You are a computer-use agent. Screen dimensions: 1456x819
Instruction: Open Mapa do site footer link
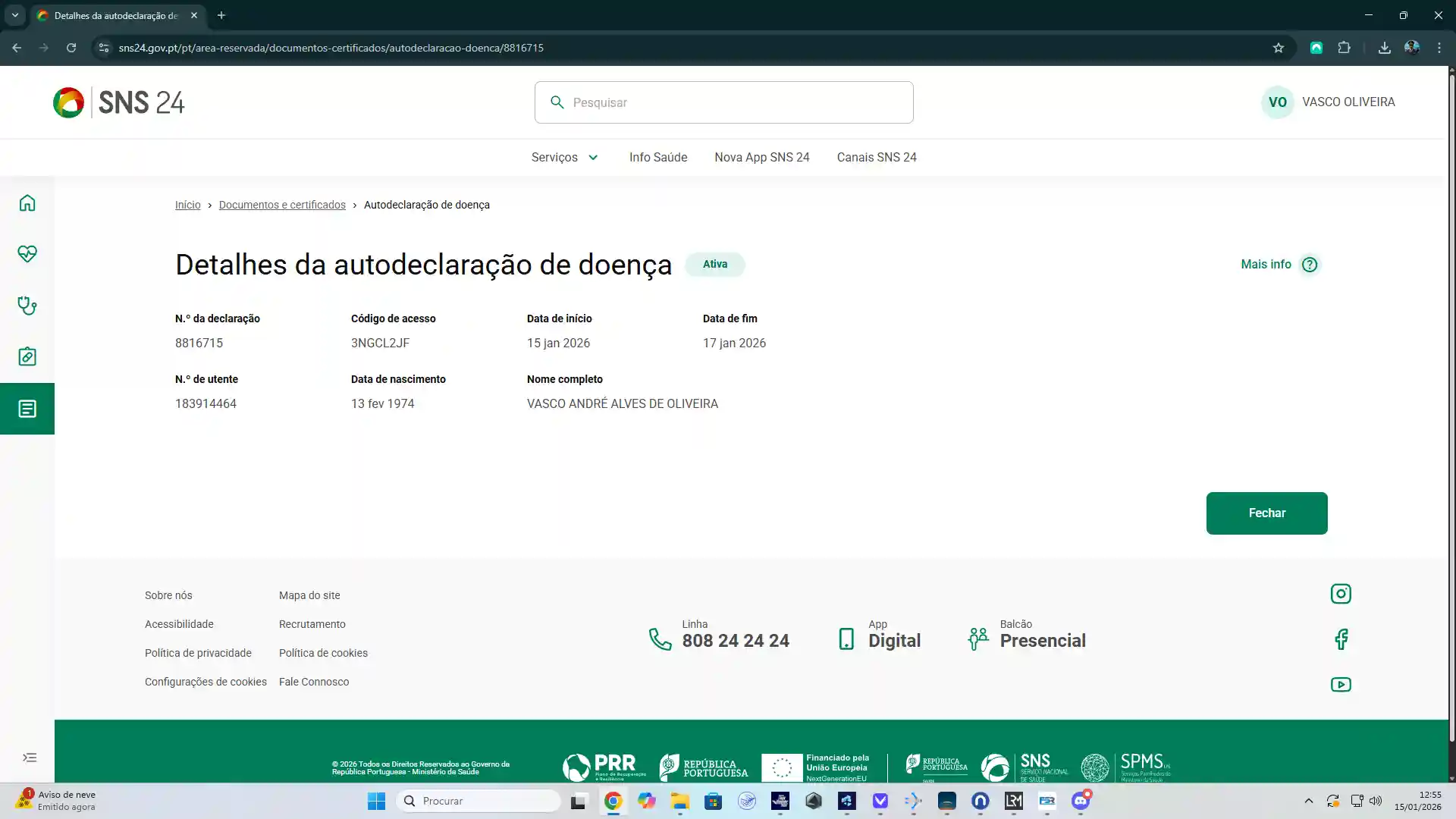click(309, 595)
